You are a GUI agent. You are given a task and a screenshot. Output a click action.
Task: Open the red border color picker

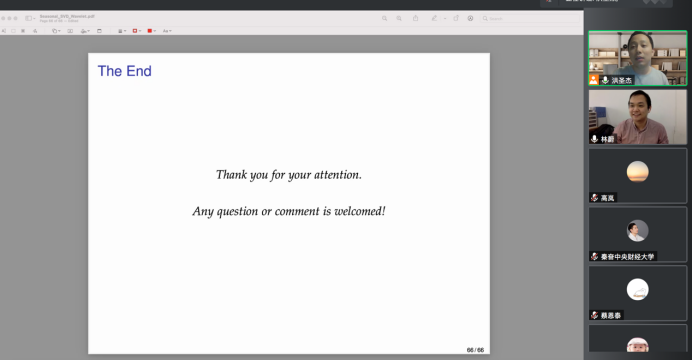pyautogui.click(x=137, y=31)
